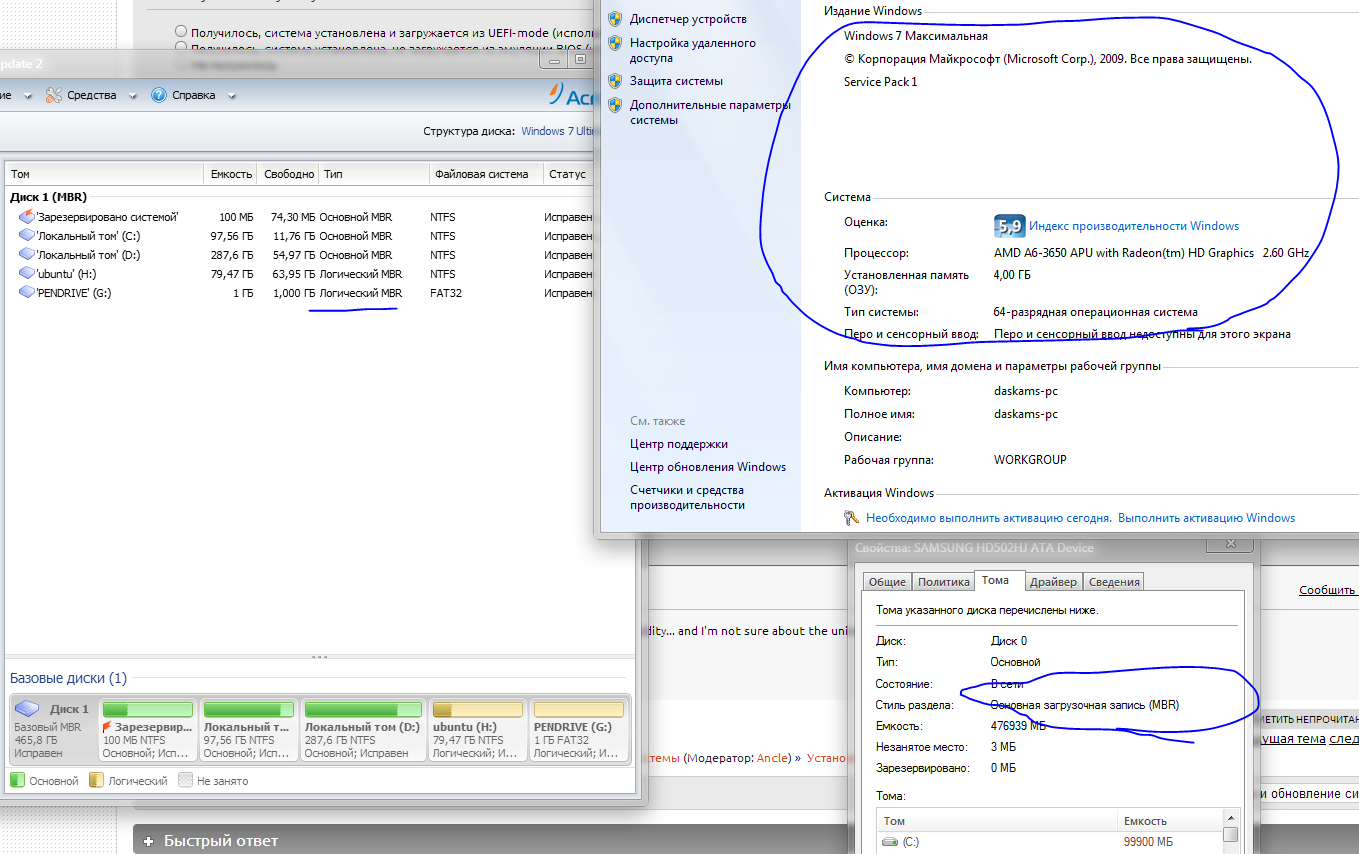Select 'Зарезервировано системой' volume row
This screenshot has width=1359, height=854.
click(300, 217)
